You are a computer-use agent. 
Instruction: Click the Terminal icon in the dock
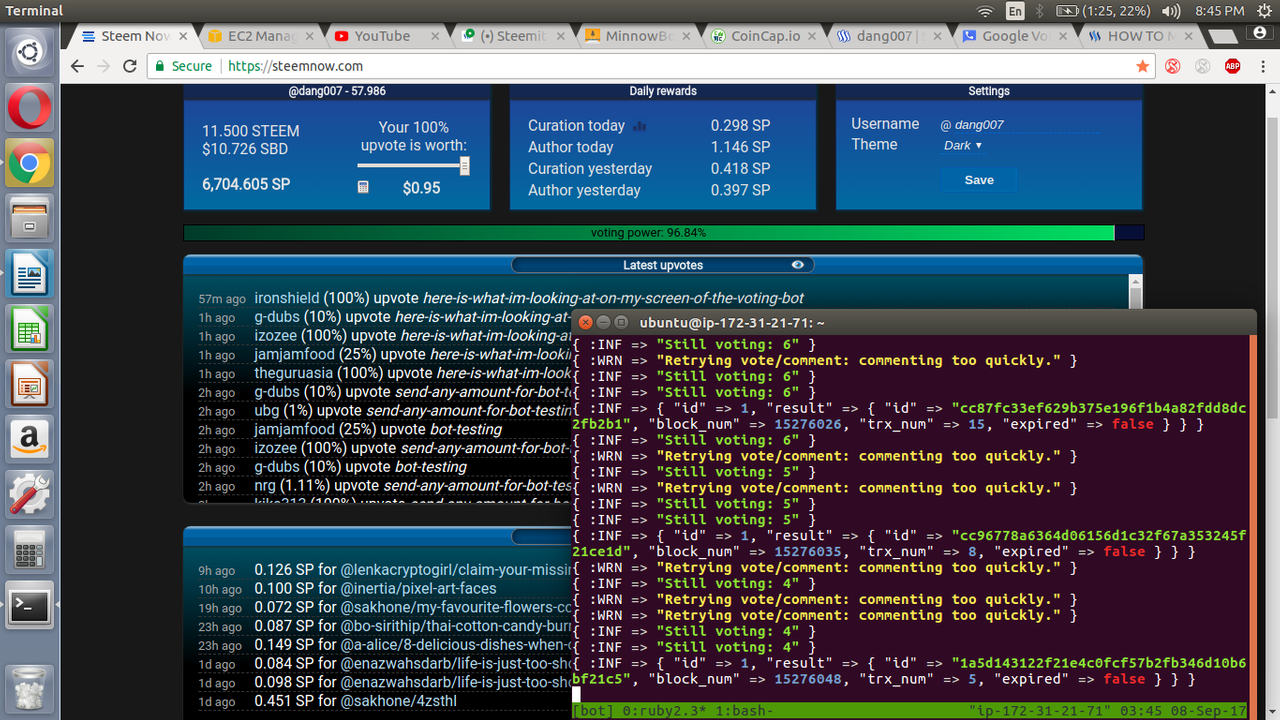click(30, 605)
